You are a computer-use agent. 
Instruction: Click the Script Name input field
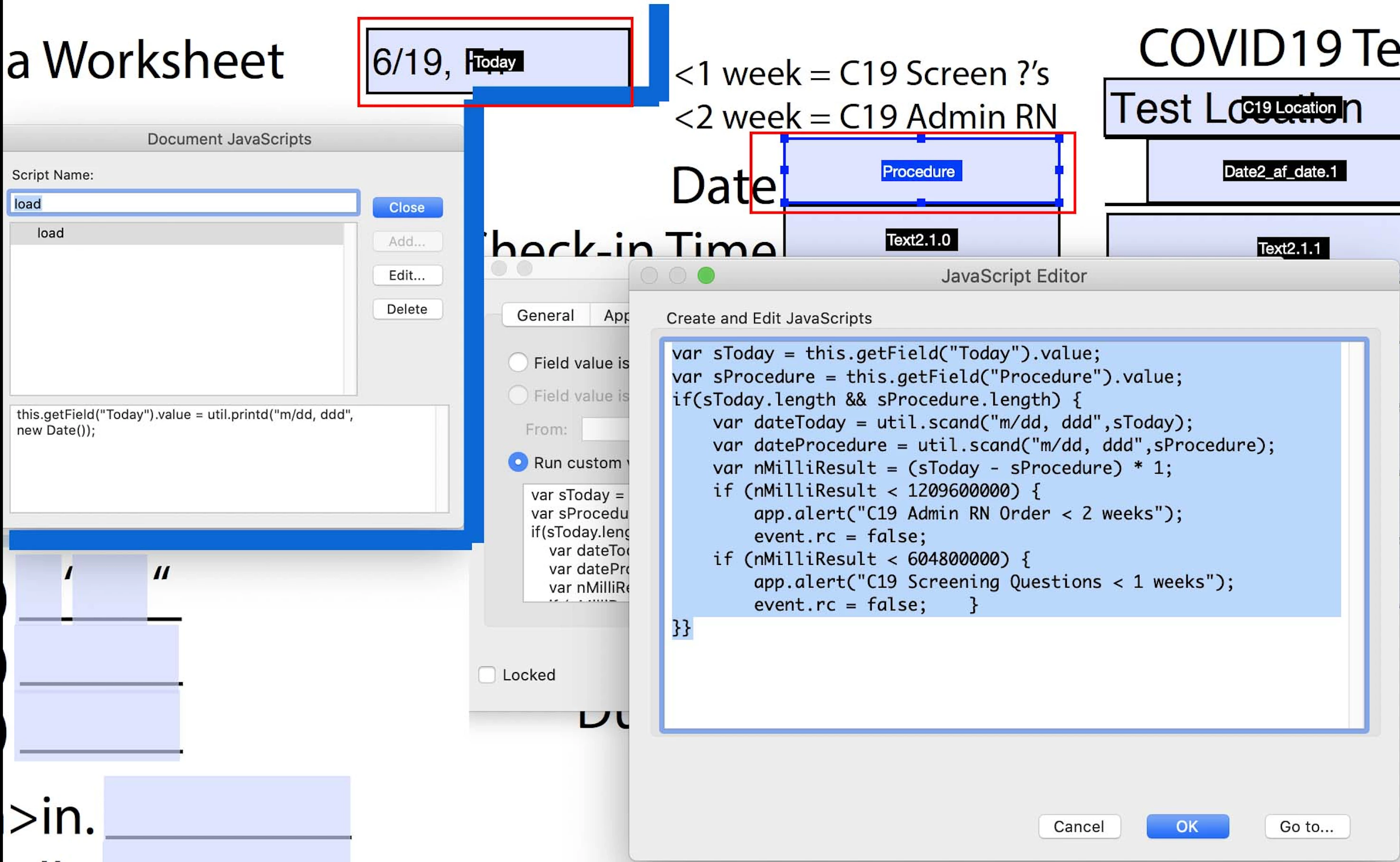(184, 204)
